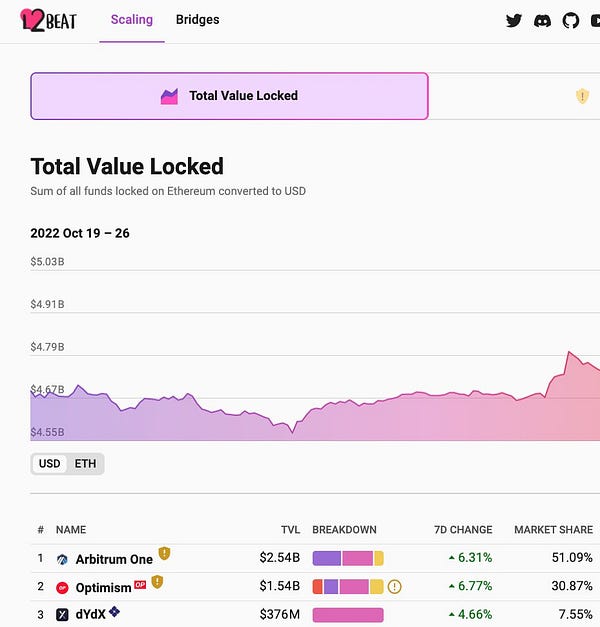Click the 2022 Oct 19 – 26 date range
Viewport: 600px width, 627px height.
click(x=80, y=233)
